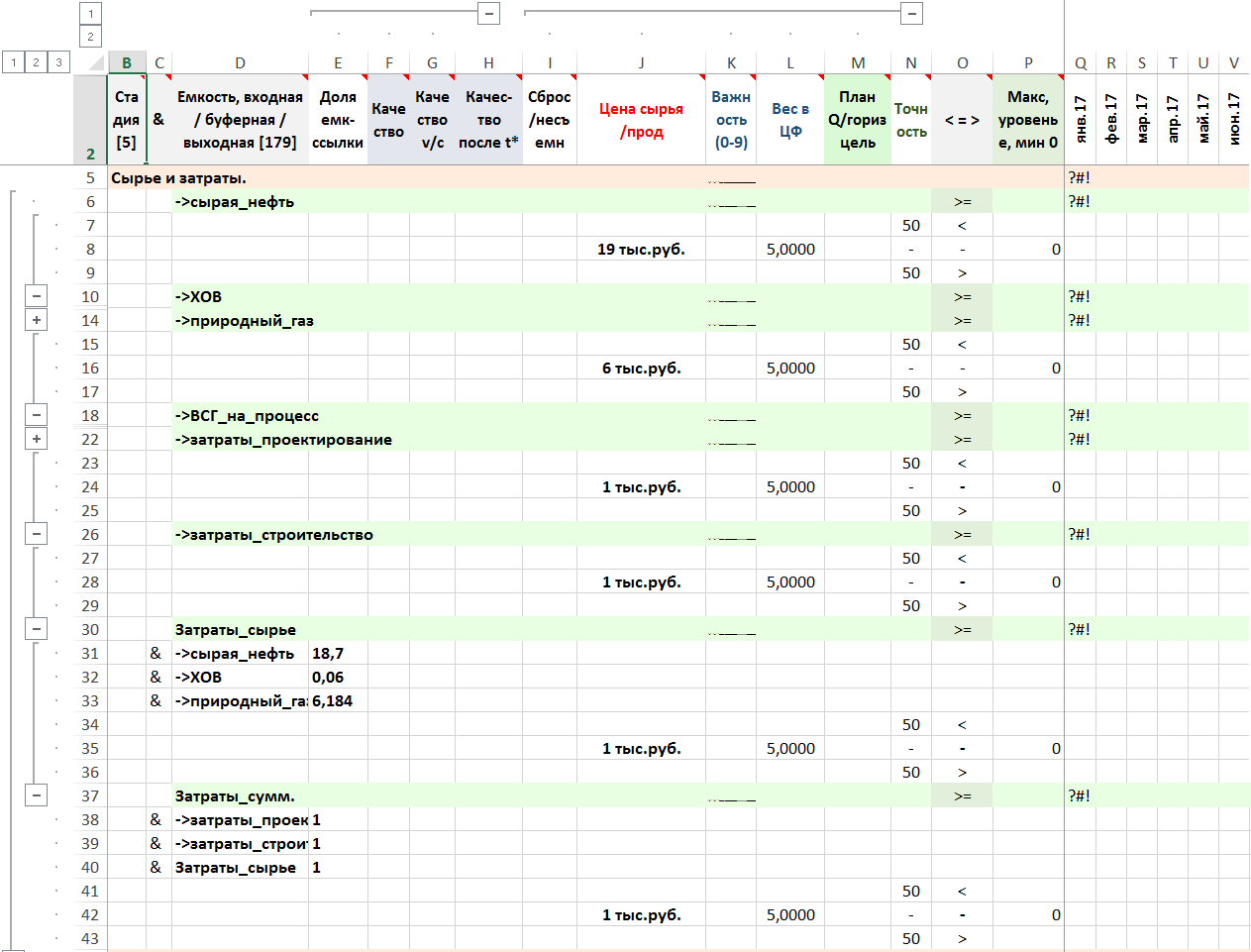
Task: Click column outline level 2 button
Action: (x=90, y=37)
